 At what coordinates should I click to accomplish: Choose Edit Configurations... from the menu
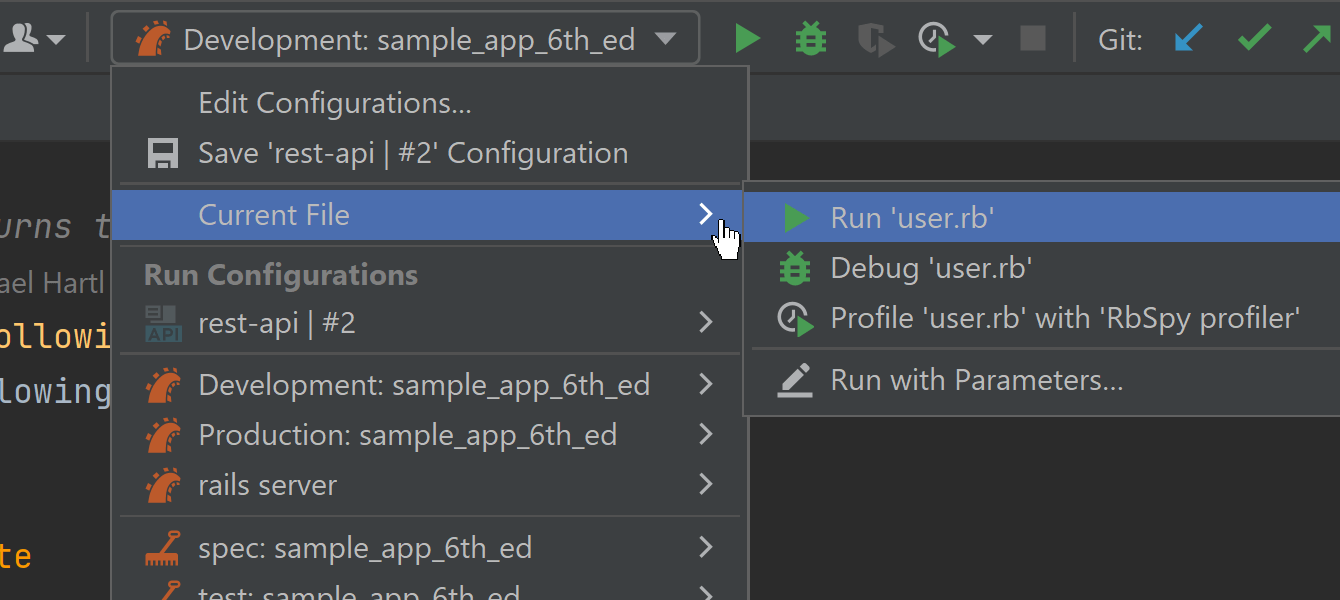(x=335, y=103)
